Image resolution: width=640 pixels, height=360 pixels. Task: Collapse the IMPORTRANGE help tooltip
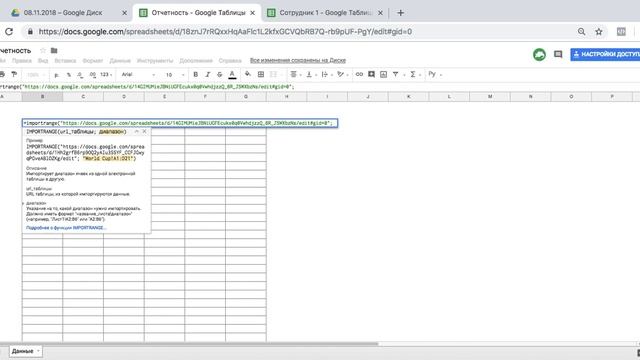(137, 131)
